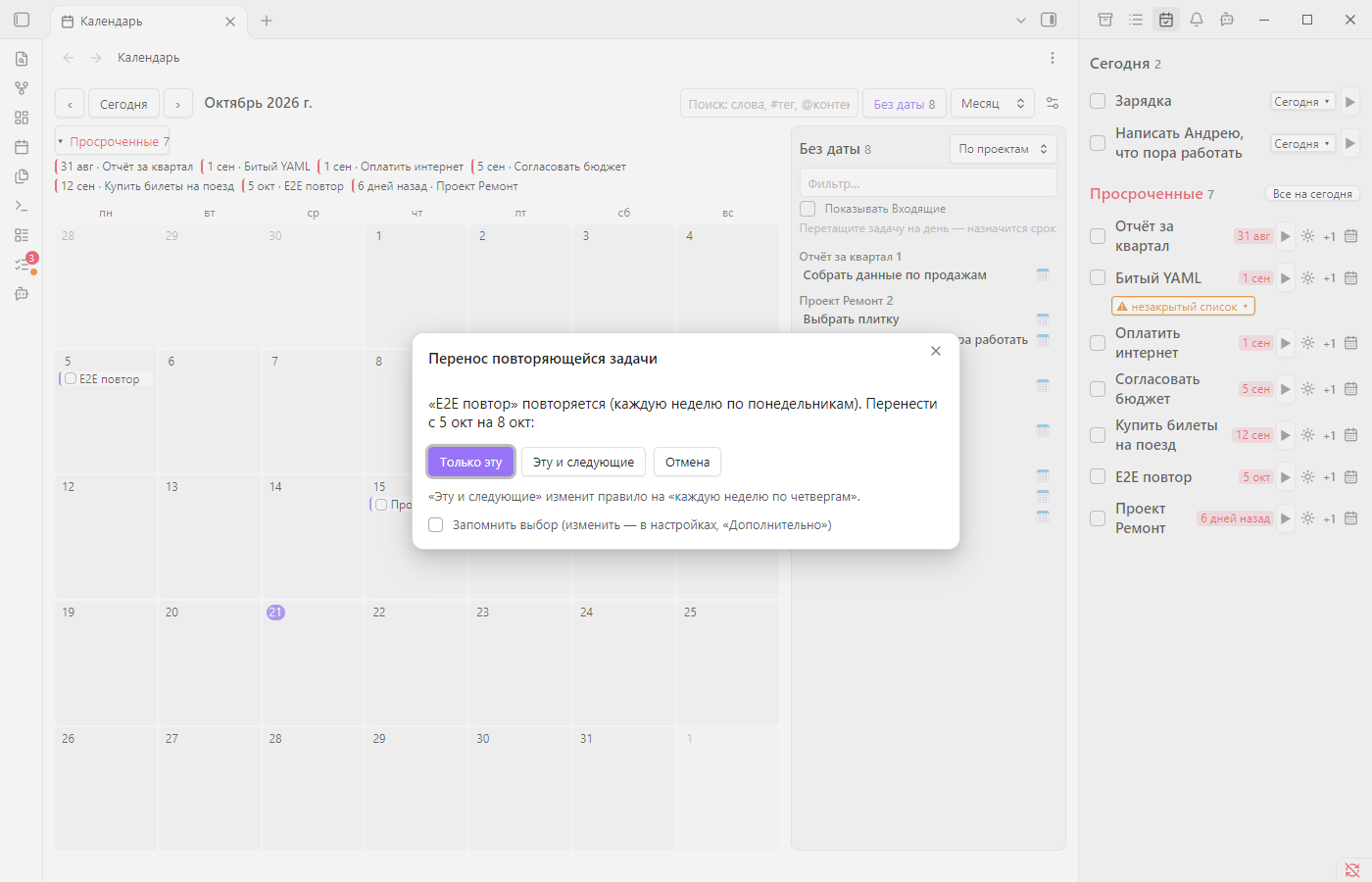Enable Запомнить выбор checkbox
Screen dimensions: 1372x882
tap(436, 525)
